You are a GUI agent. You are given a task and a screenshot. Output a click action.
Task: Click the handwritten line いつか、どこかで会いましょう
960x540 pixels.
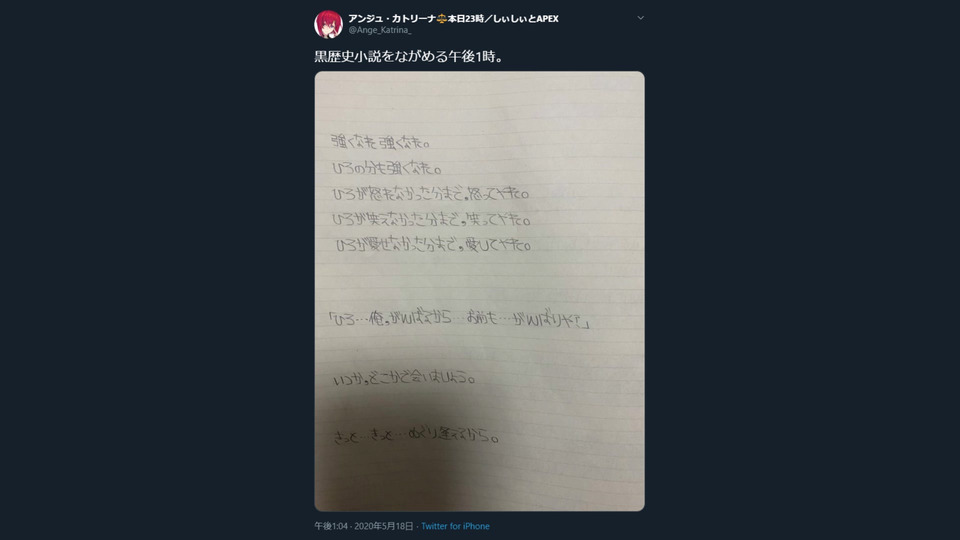(404, 379)
